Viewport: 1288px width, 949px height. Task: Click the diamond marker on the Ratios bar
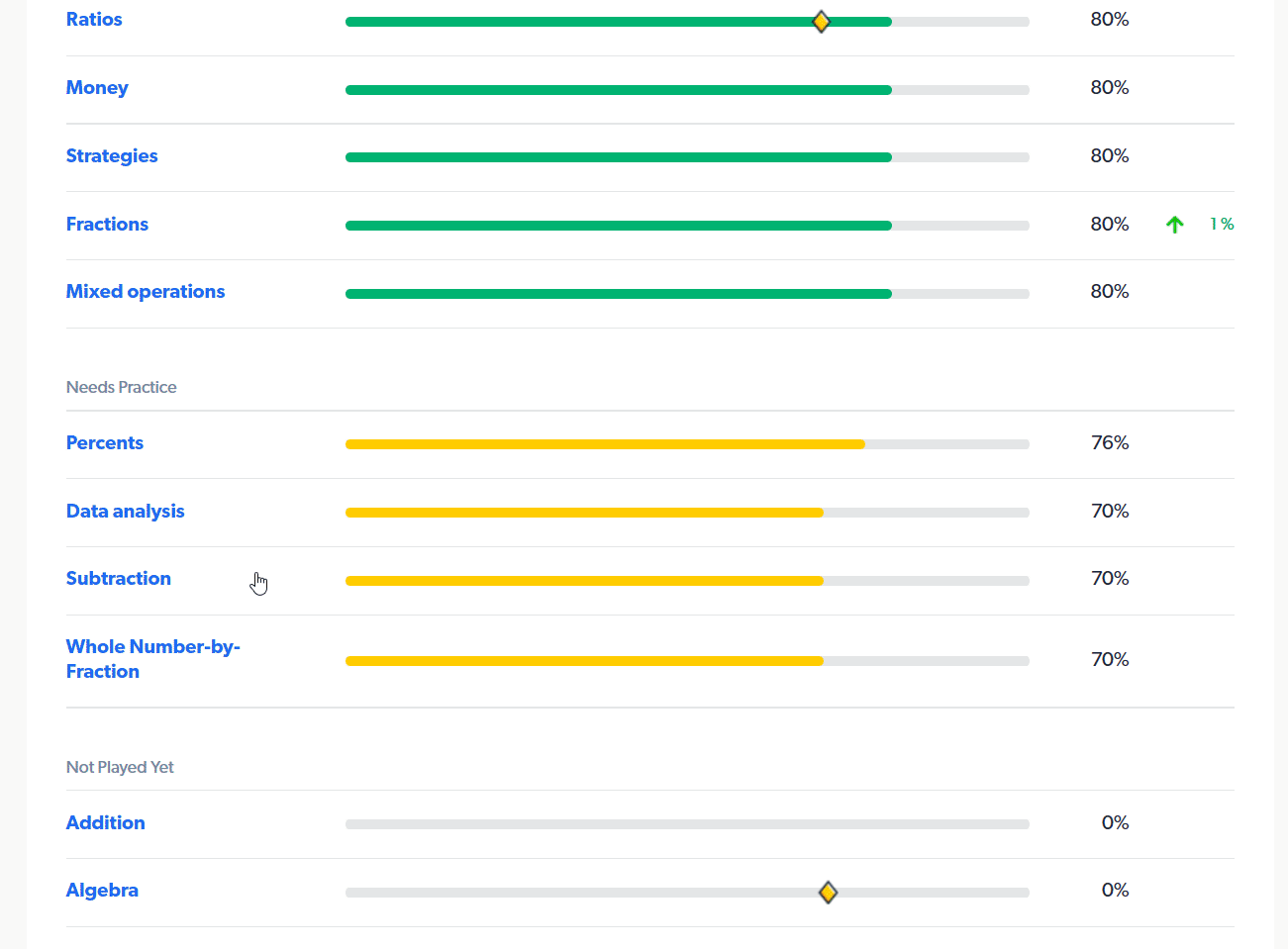(x=821, y=20)
